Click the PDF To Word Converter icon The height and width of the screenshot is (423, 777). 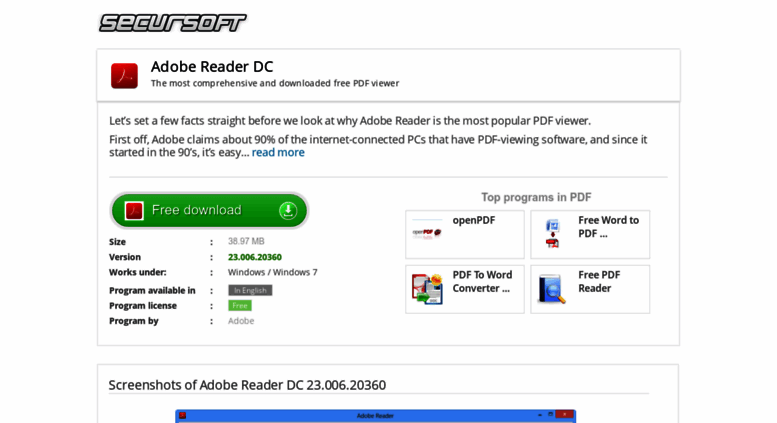(427, 289)
